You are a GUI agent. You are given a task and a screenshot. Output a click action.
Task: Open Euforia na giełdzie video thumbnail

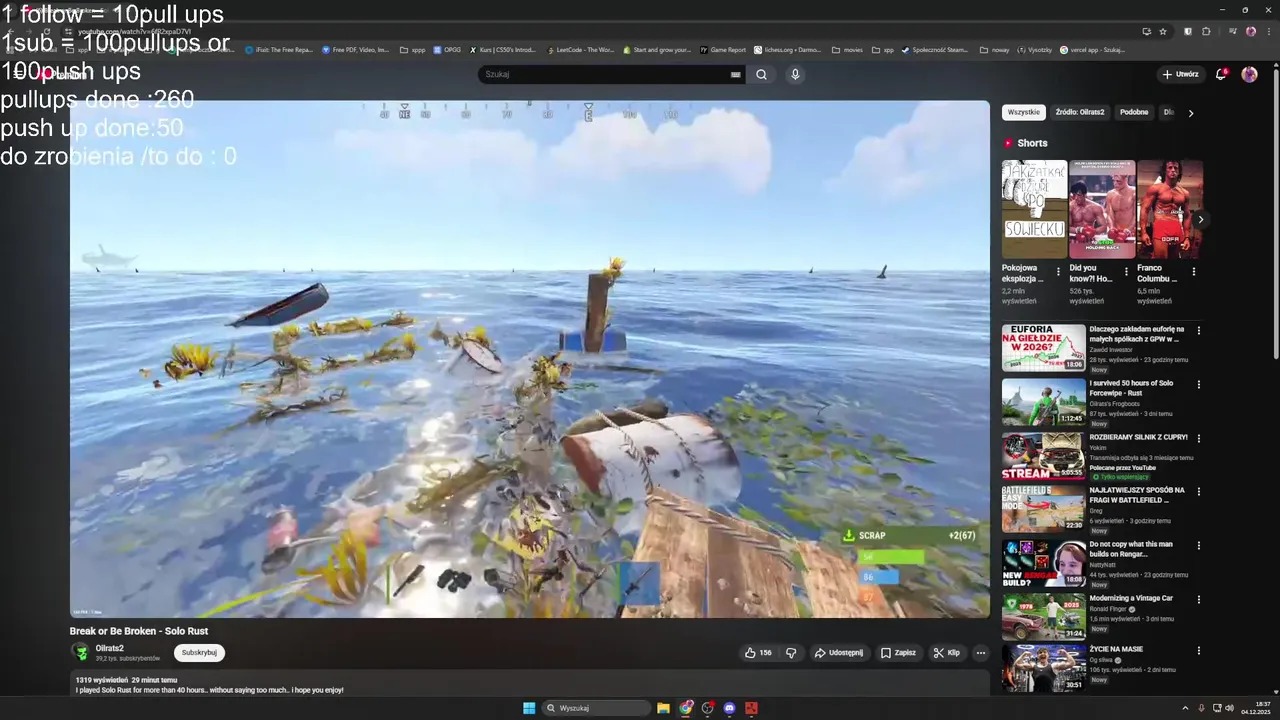(x=1043, y=347)
